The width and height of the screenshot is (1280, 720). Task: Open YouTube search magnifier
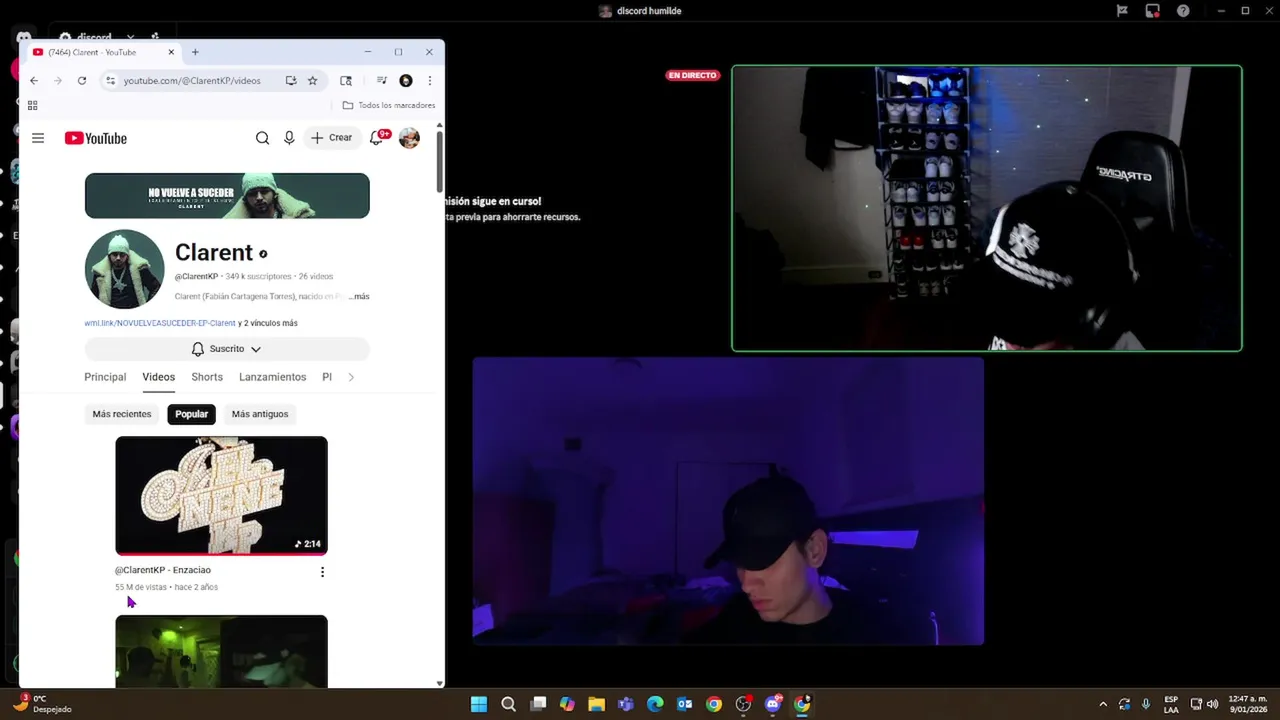point(262,138)
